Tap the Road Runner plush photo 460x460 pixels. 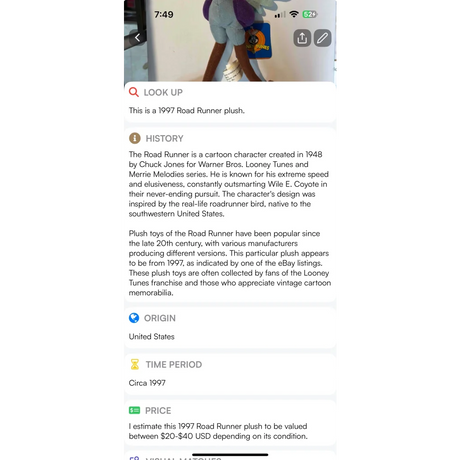tap(230, 41)
